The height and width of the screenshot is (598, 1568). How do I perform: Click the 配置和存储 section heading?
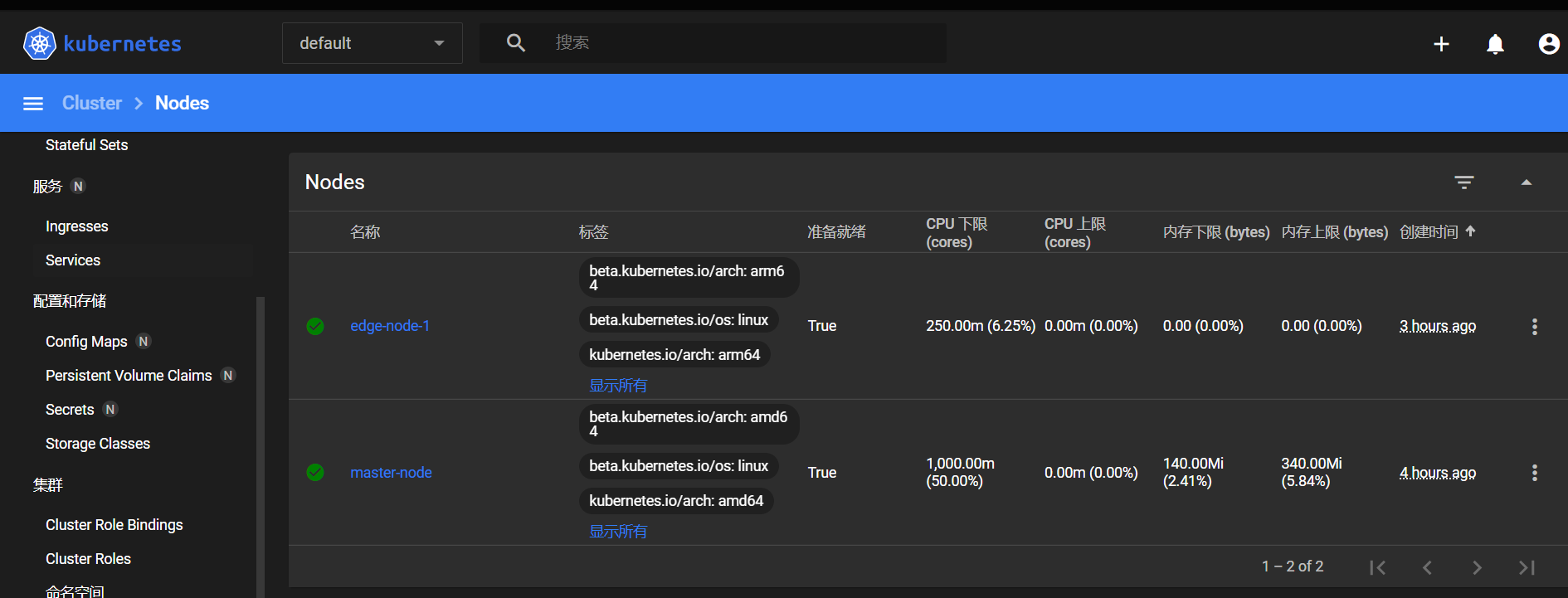pyautogui.click(x=70, y=301)
